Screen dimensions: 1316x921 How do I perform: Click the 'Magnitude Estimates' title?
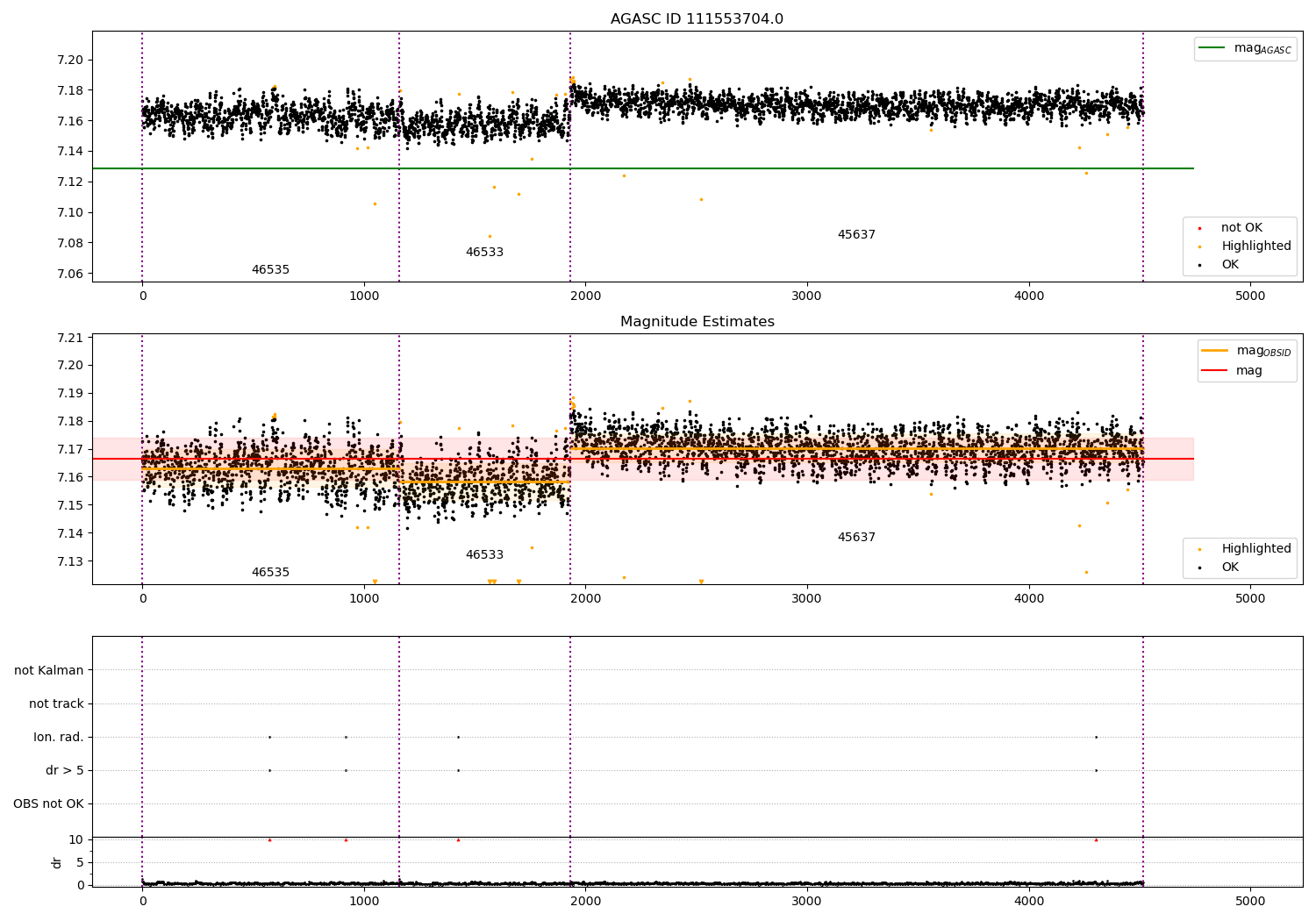click(x=697, y=322)
